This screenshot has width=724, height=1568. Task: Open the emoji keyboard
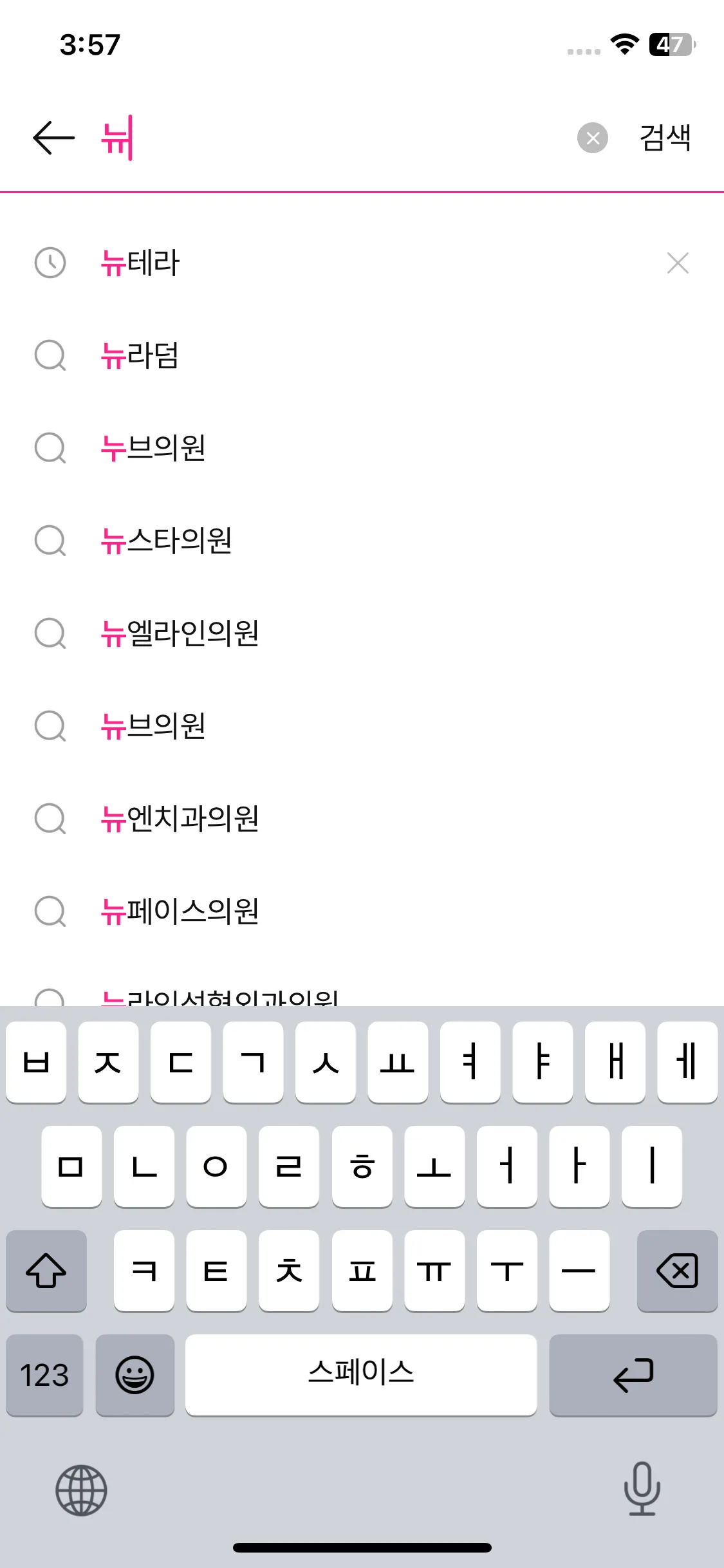[x=135, y=1375]
